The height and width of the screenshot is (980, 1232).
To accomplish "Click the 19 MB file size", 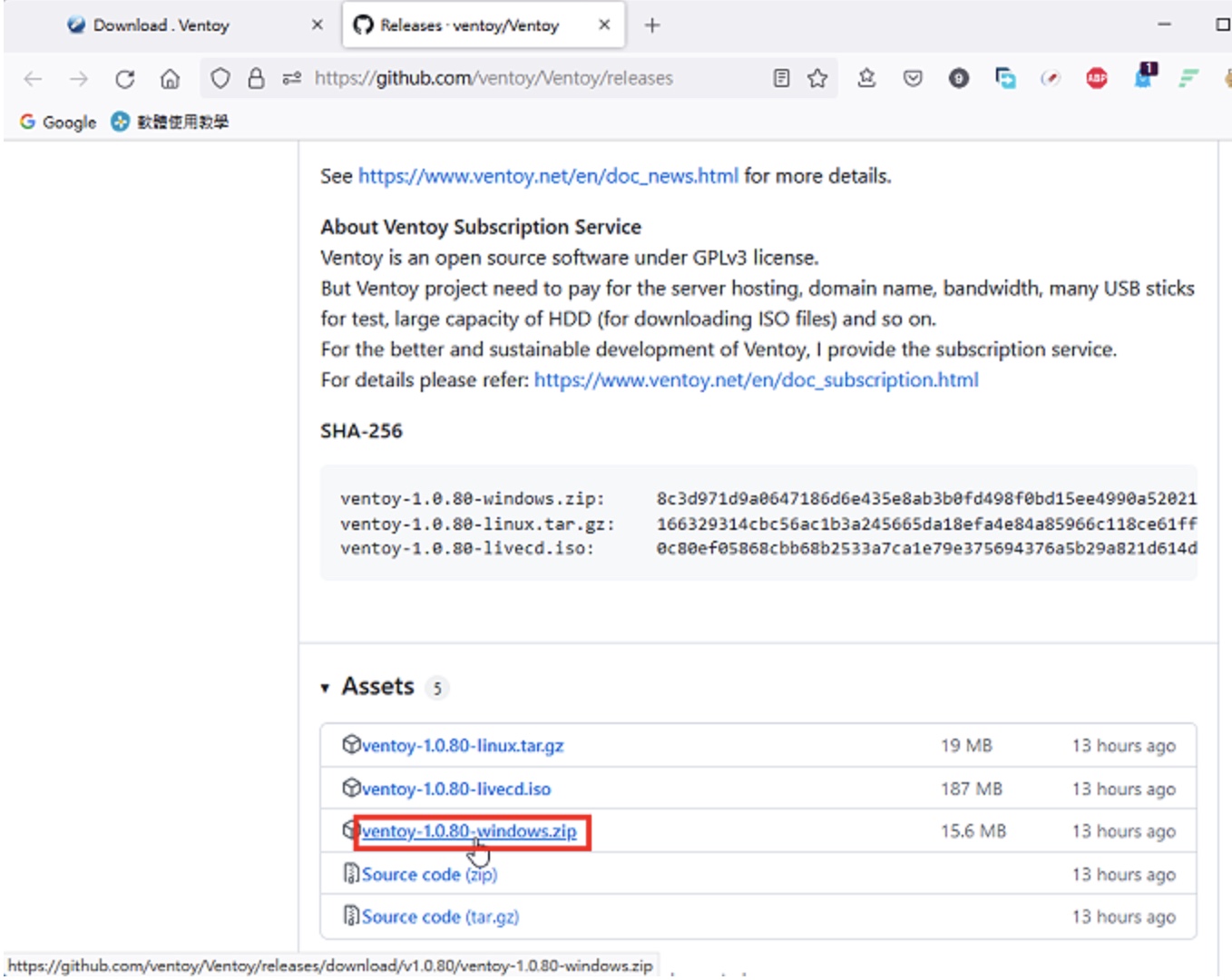I will [966, 746].
